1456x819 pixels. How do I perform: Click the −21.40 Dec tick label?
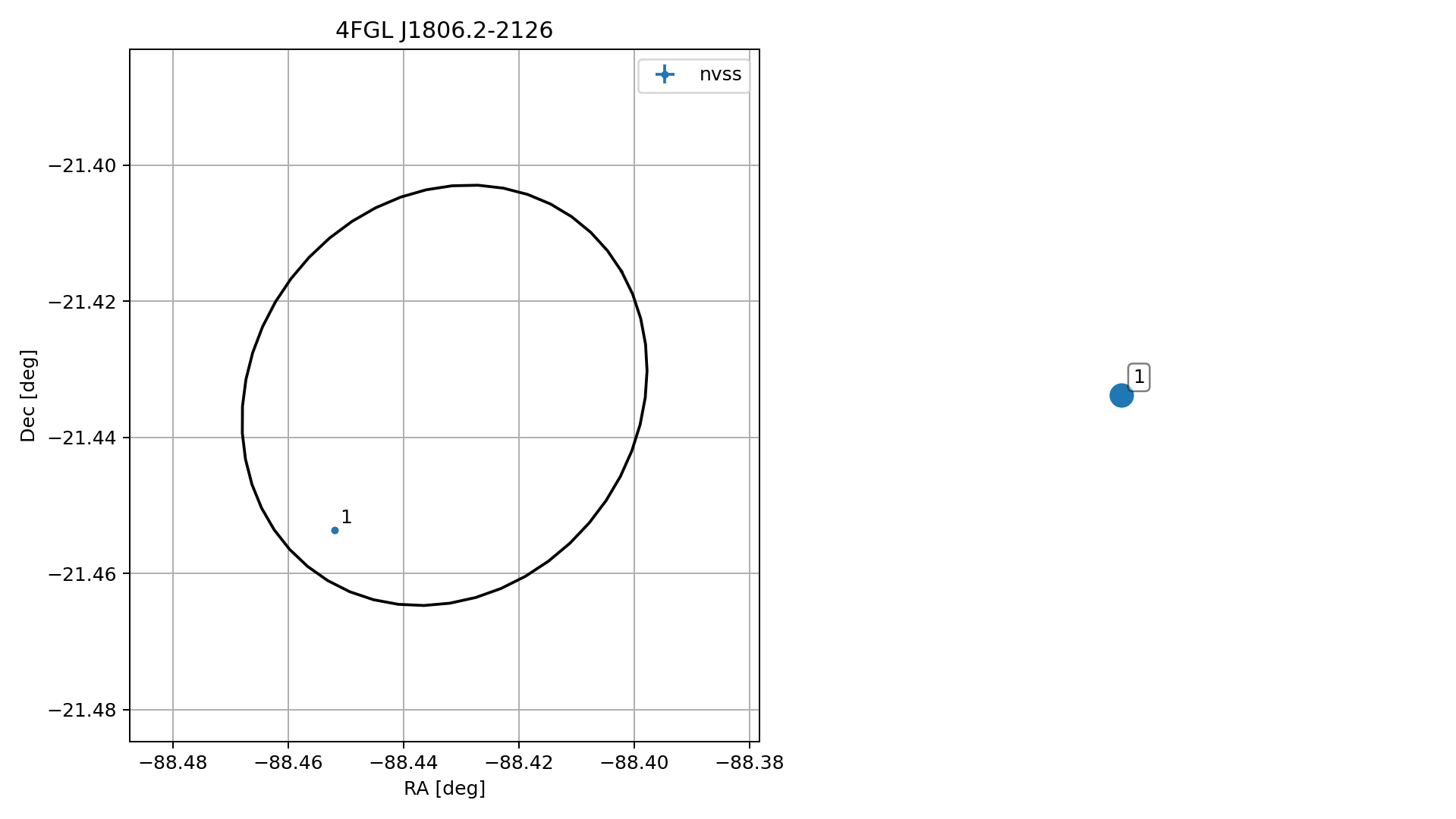pos(82,165)
